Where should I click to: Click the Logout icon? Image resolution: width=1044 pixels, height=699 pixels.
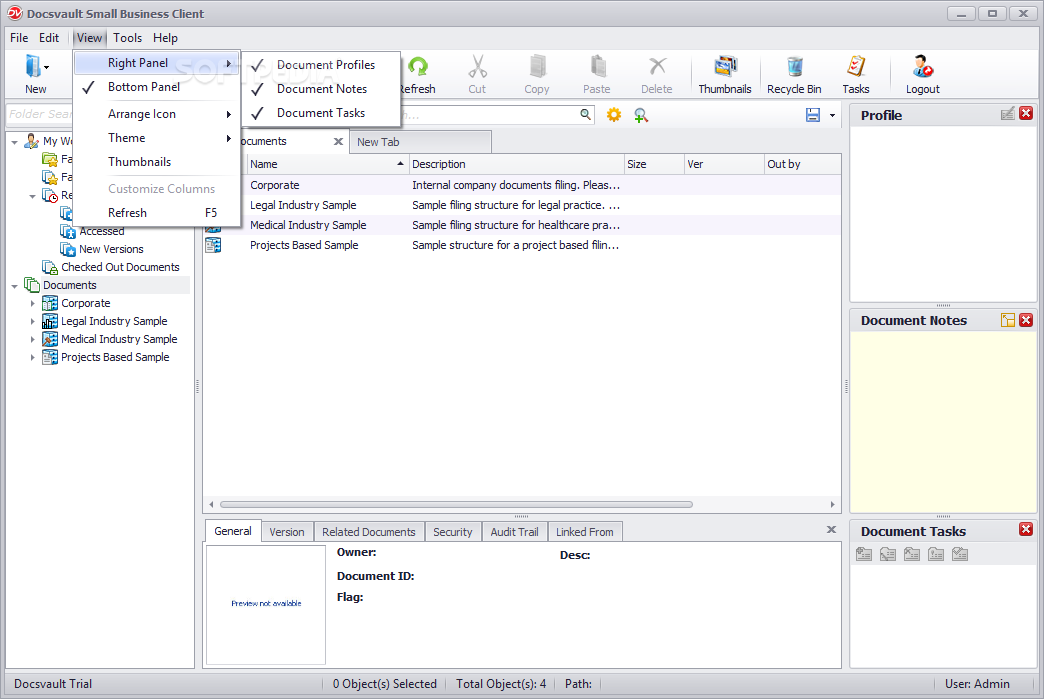[923, 67]
